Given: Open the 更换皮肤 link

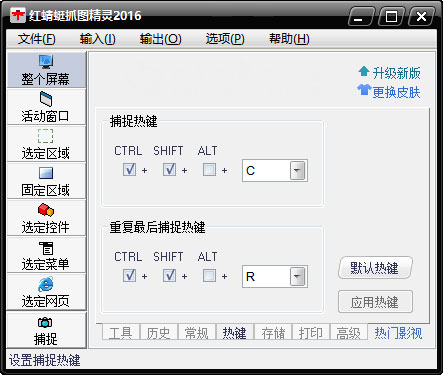Looking at the screenshot, I should (x=396, y=92).
